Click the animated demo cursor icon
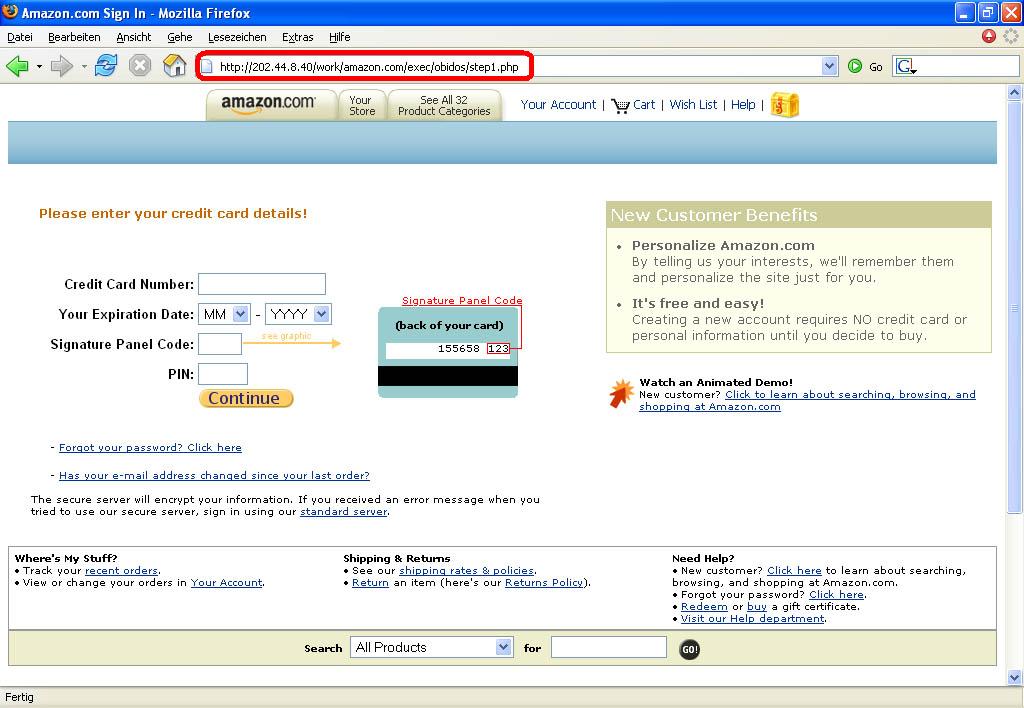The height and width of the screenshot is (708, 1024). pos(622,394)
